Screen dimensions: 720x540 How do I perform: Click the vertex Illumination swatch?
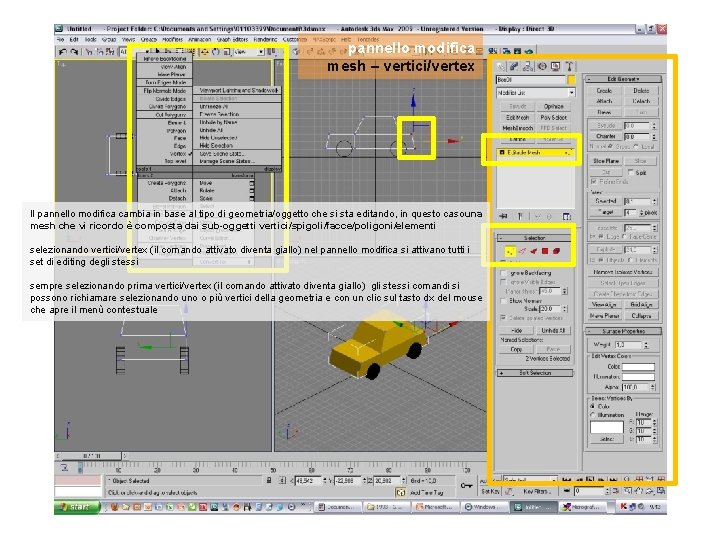(638, 377)
